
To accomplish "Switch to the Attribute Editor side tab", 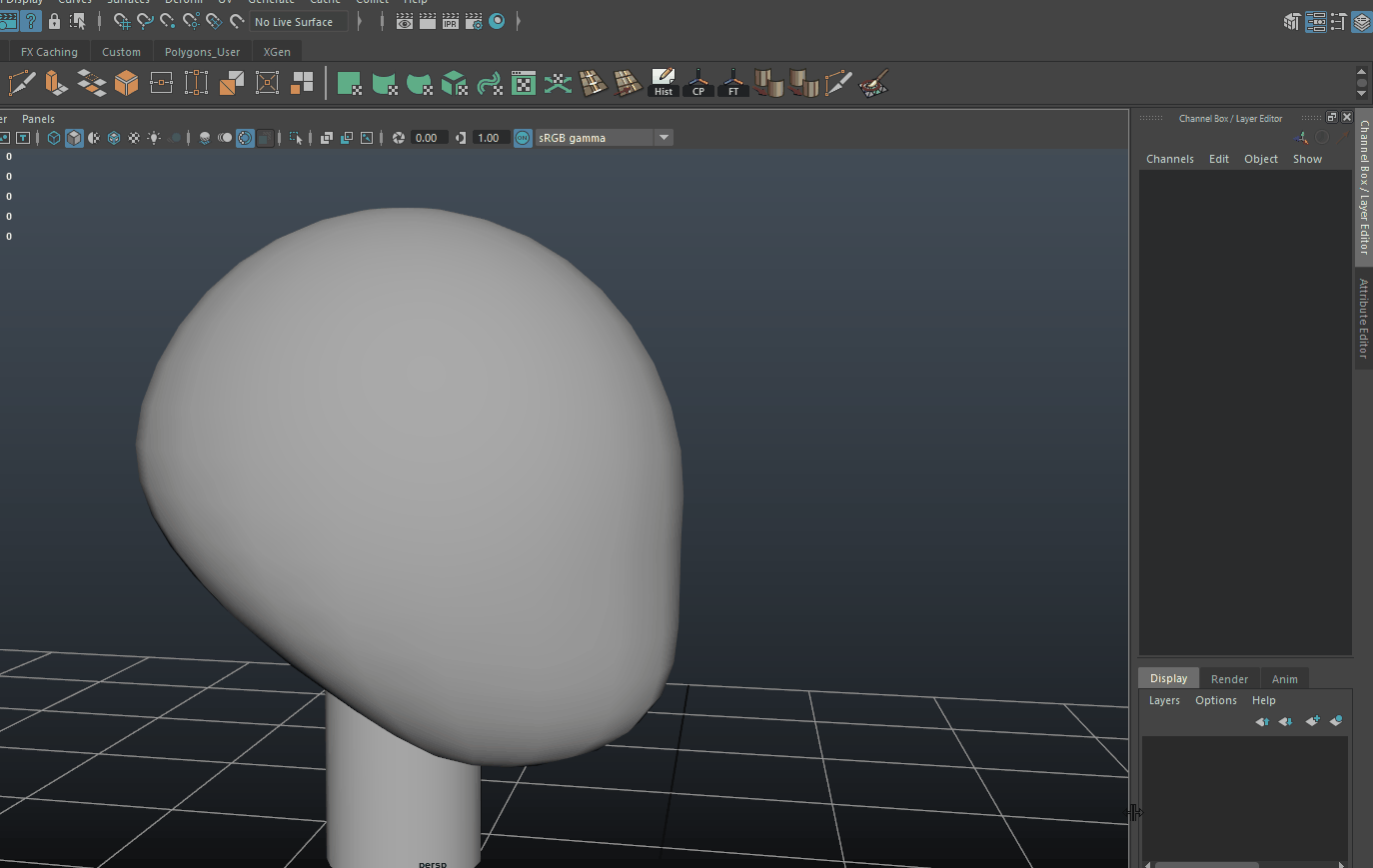I will click(1364, 319).
